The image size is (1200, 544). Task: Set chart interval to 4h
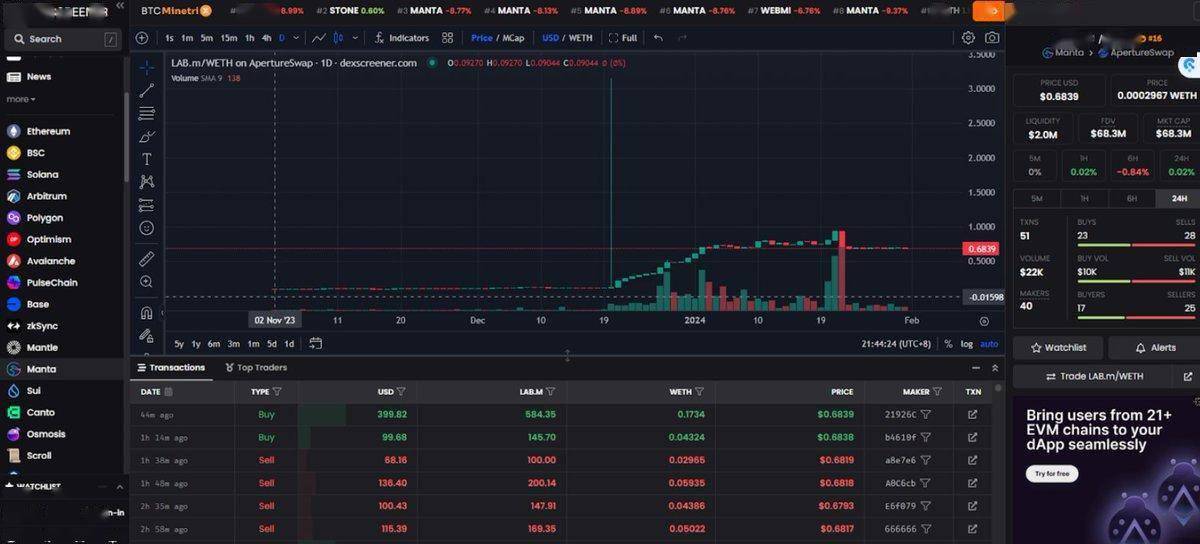(266, 38)
